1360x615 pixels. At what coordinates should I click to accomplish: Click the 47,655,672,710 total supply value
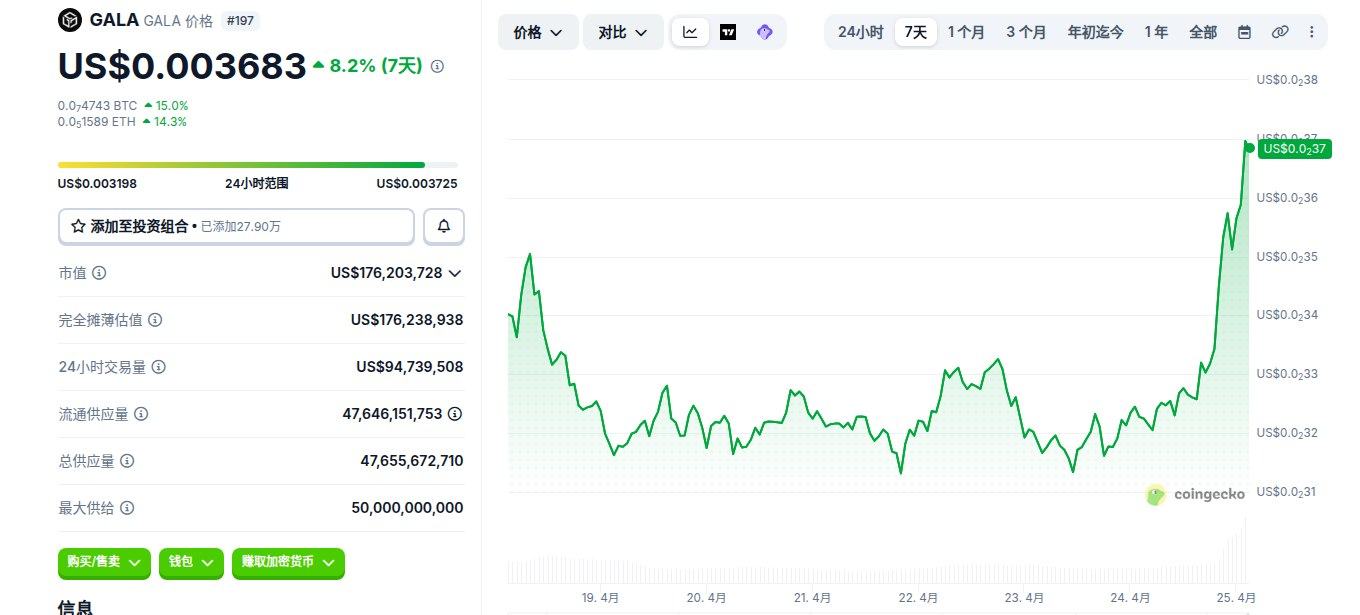pyautogui.click(x=412, y=461)
